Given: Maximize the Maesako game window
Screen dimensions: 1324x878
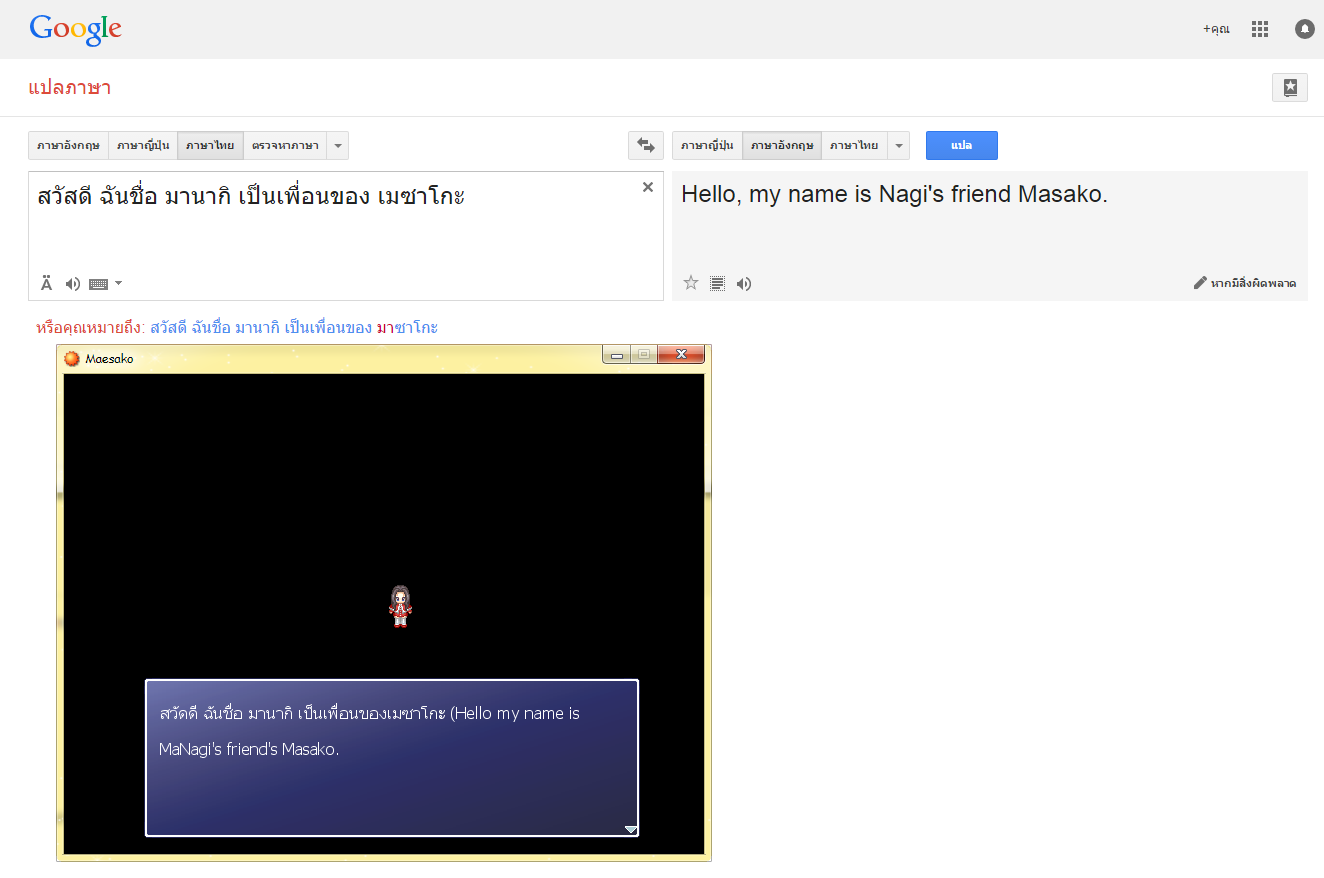Looking at the screenshot, I should pos(644,354).
